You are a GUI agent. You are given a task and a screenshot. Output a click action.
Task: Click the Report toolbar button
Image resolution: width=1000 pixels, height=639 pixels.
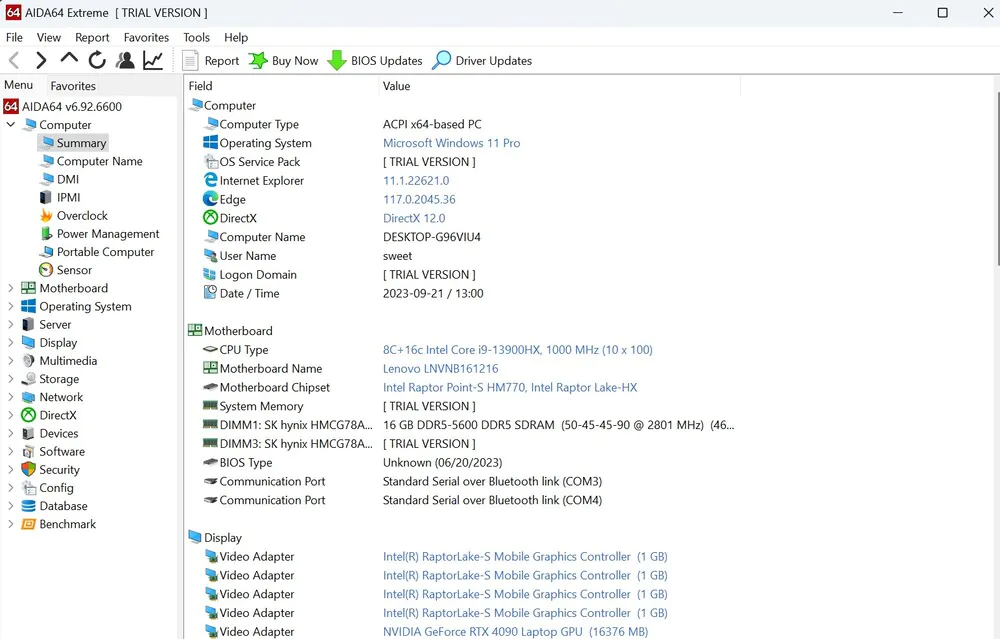pos(210,61)
